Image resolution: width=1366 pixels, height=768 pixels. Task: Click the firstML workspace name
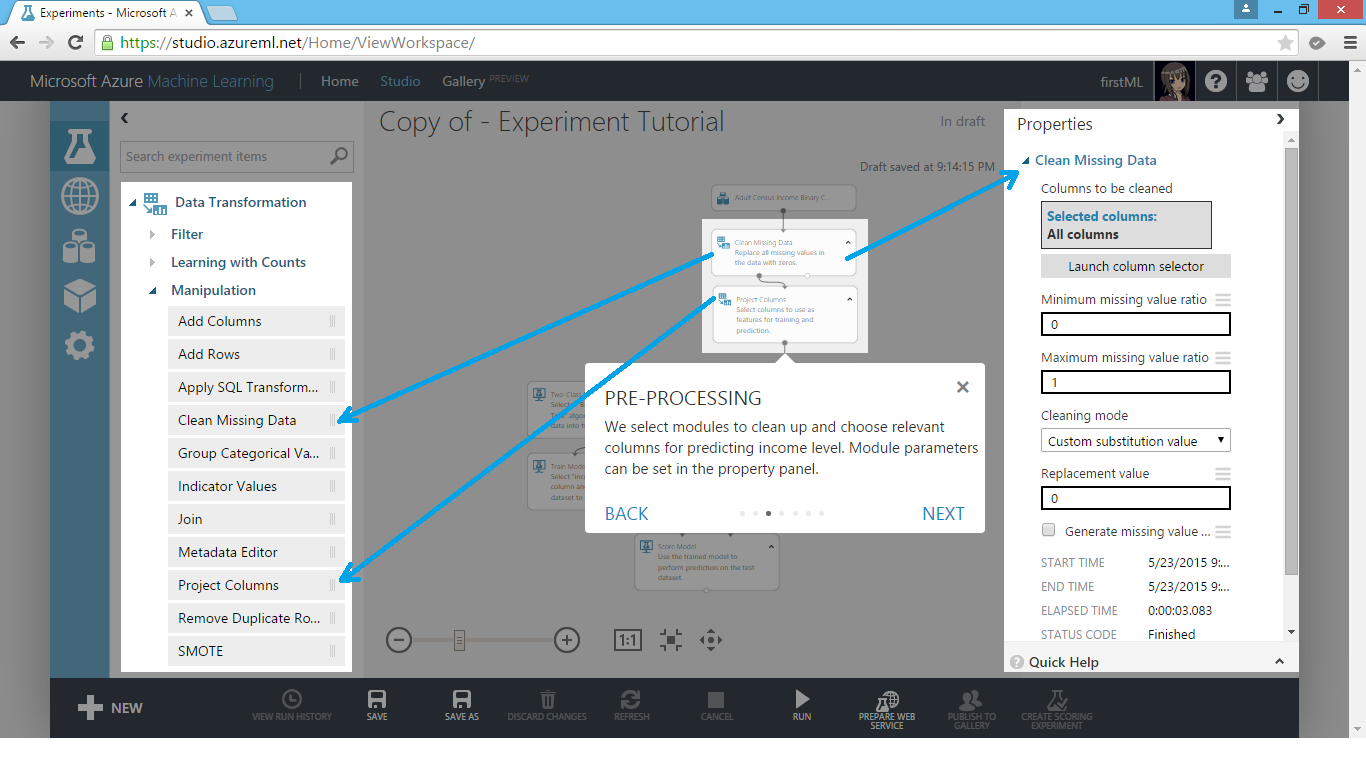[1122, 82]
